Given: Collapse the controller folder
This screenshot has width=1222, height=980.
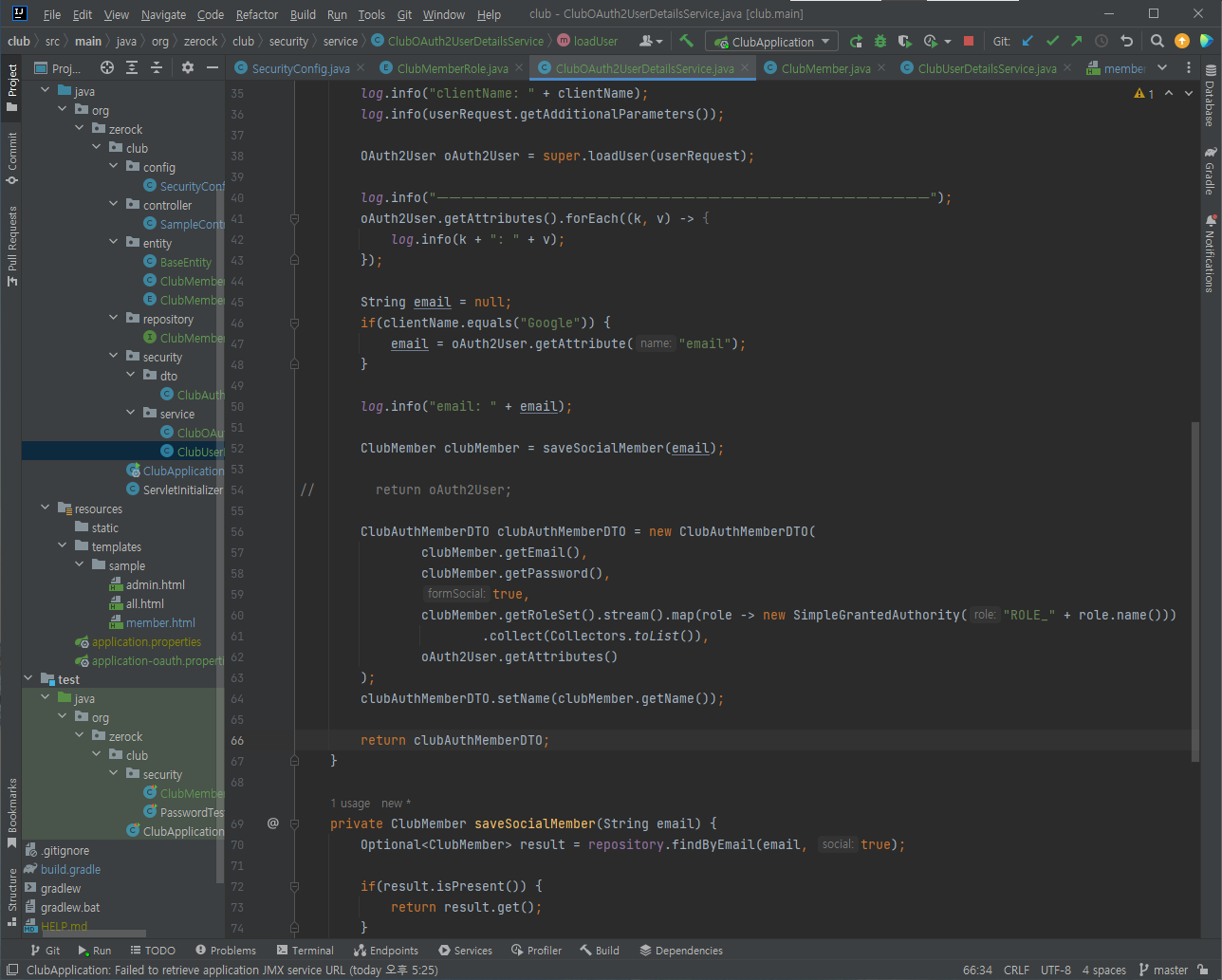Looking at the screenshot, I should click(x=114, y=204).
